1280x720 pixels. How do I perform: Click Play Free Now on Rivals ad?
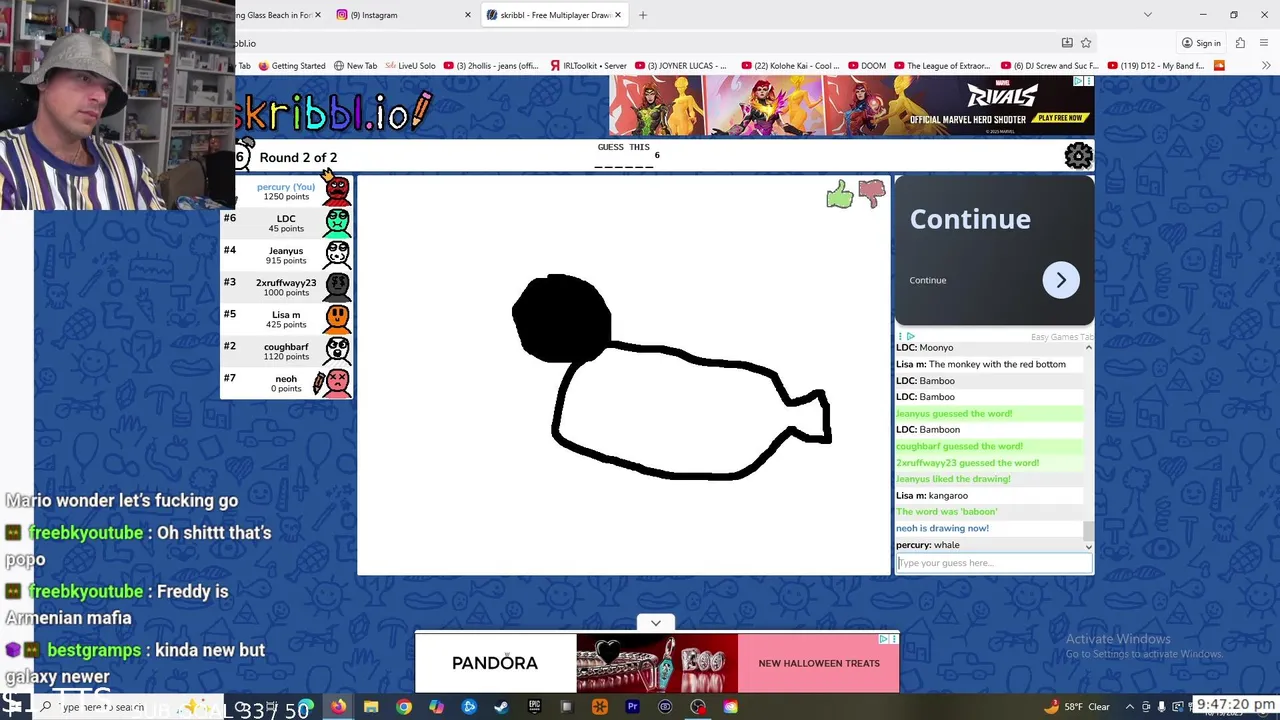tap(1061, 118)
